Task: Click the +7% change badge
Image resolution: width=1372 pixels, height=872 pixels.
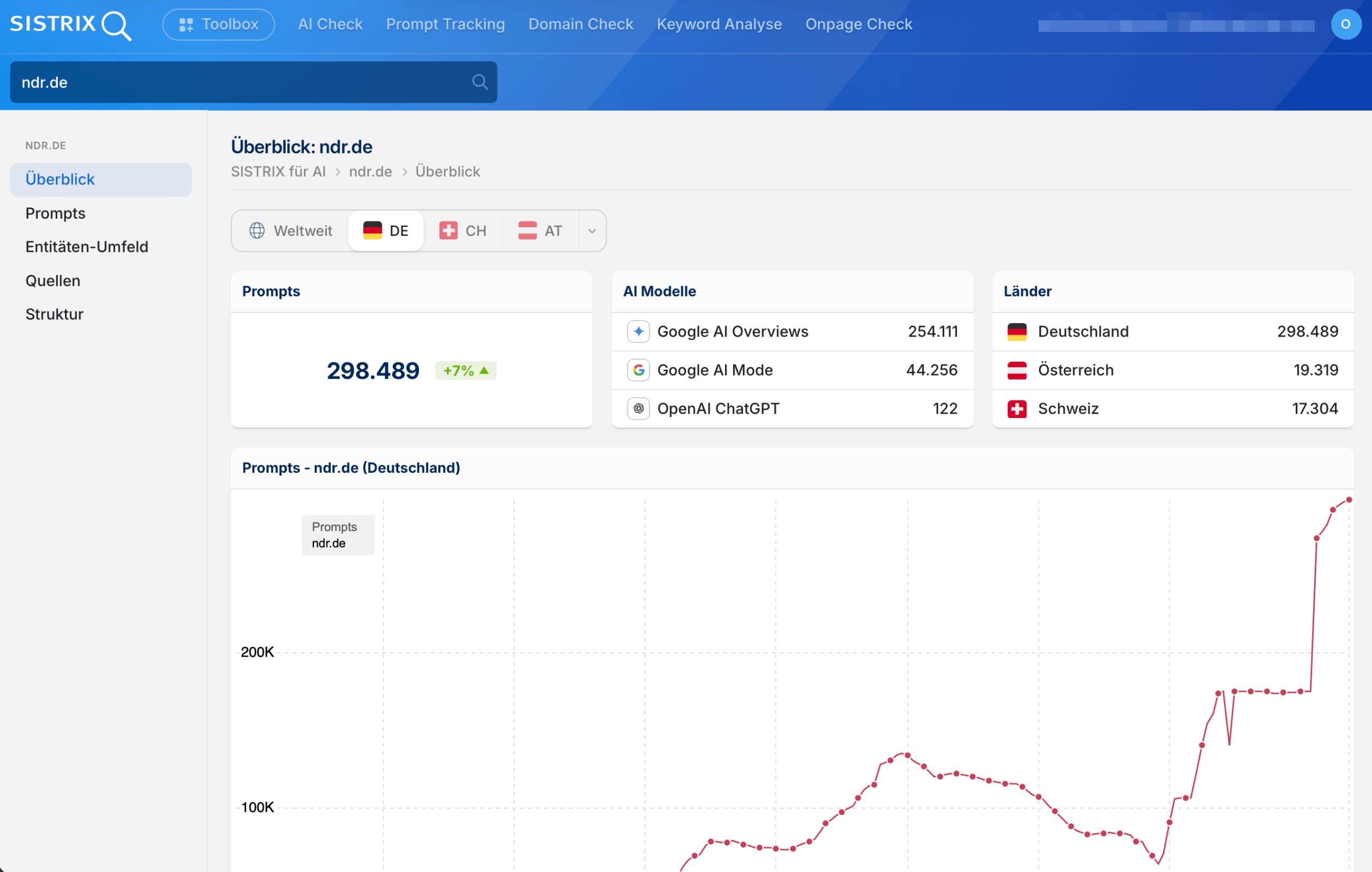Action: pyautogui.click(x=466, y=370)
